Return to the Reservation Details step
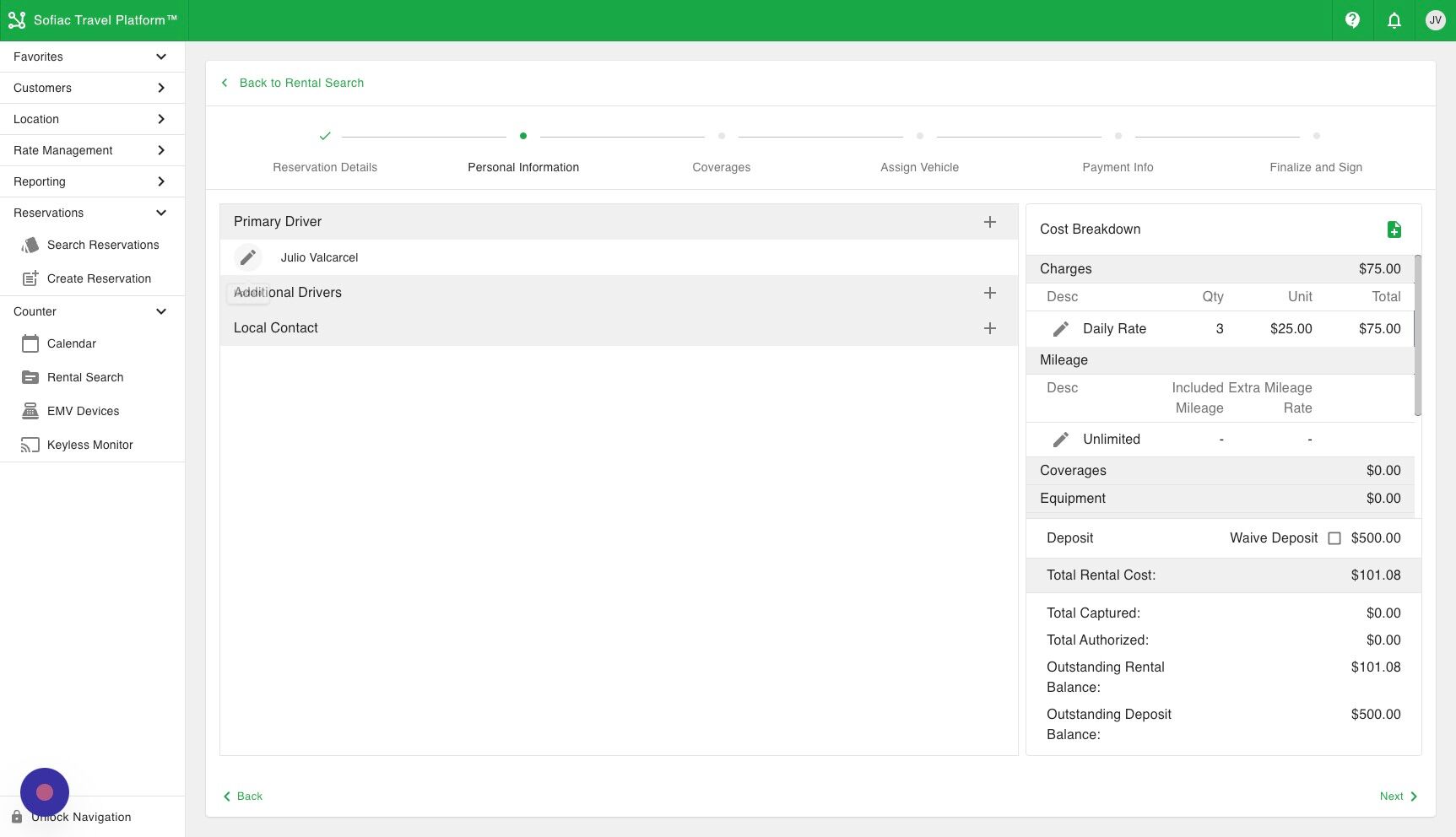The height and width of the screenshot is (837, 1456). [324, 167]
